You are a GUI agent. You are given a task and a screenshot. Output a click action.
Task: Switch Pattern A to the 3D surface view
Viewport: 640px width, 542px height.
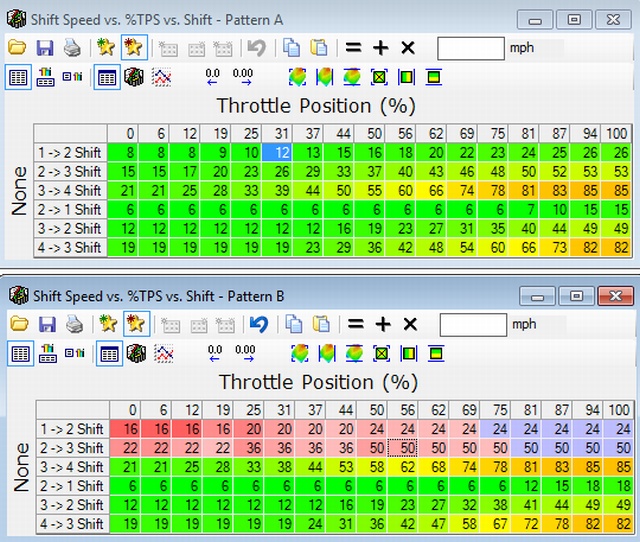pos(134,76)
